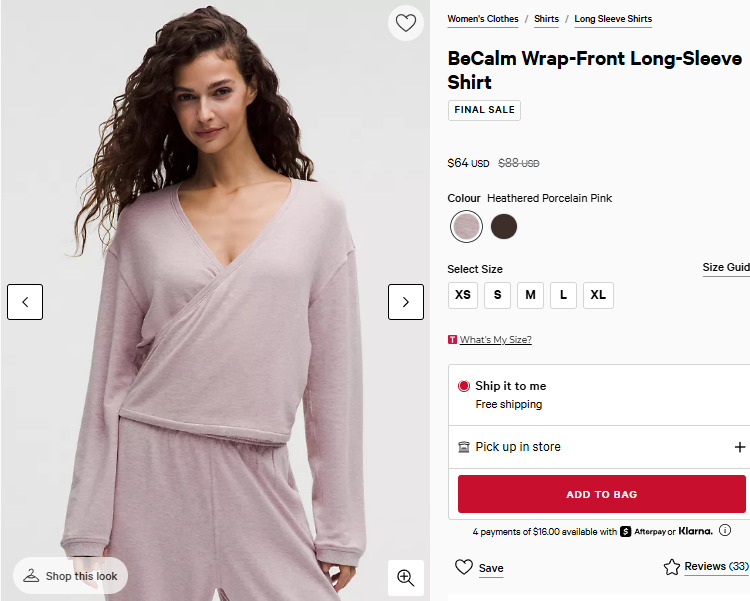Open the What's My Size? link
750x601 pixels.
pos(495,340)
